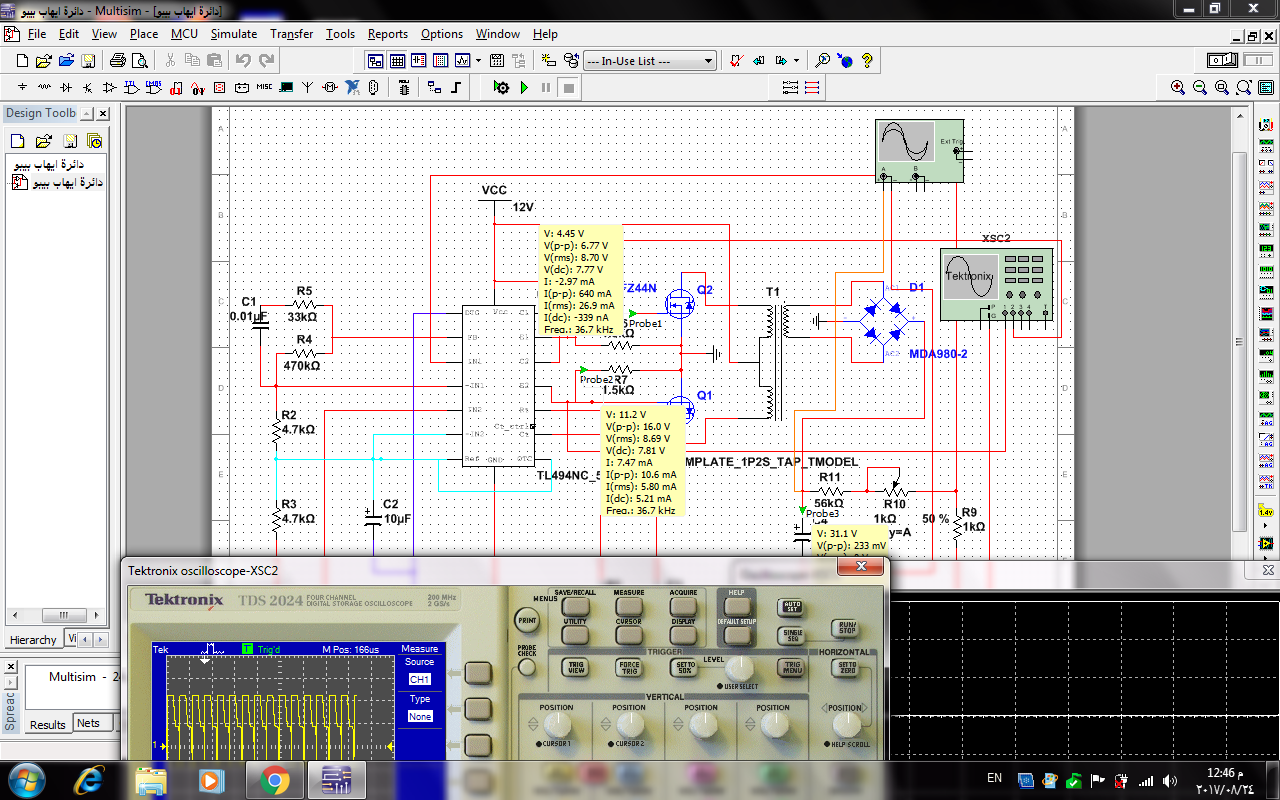The height and width of the screenshot is (800, 1280).
Task: Switch to the Results tab
Action: coord(48,725)
